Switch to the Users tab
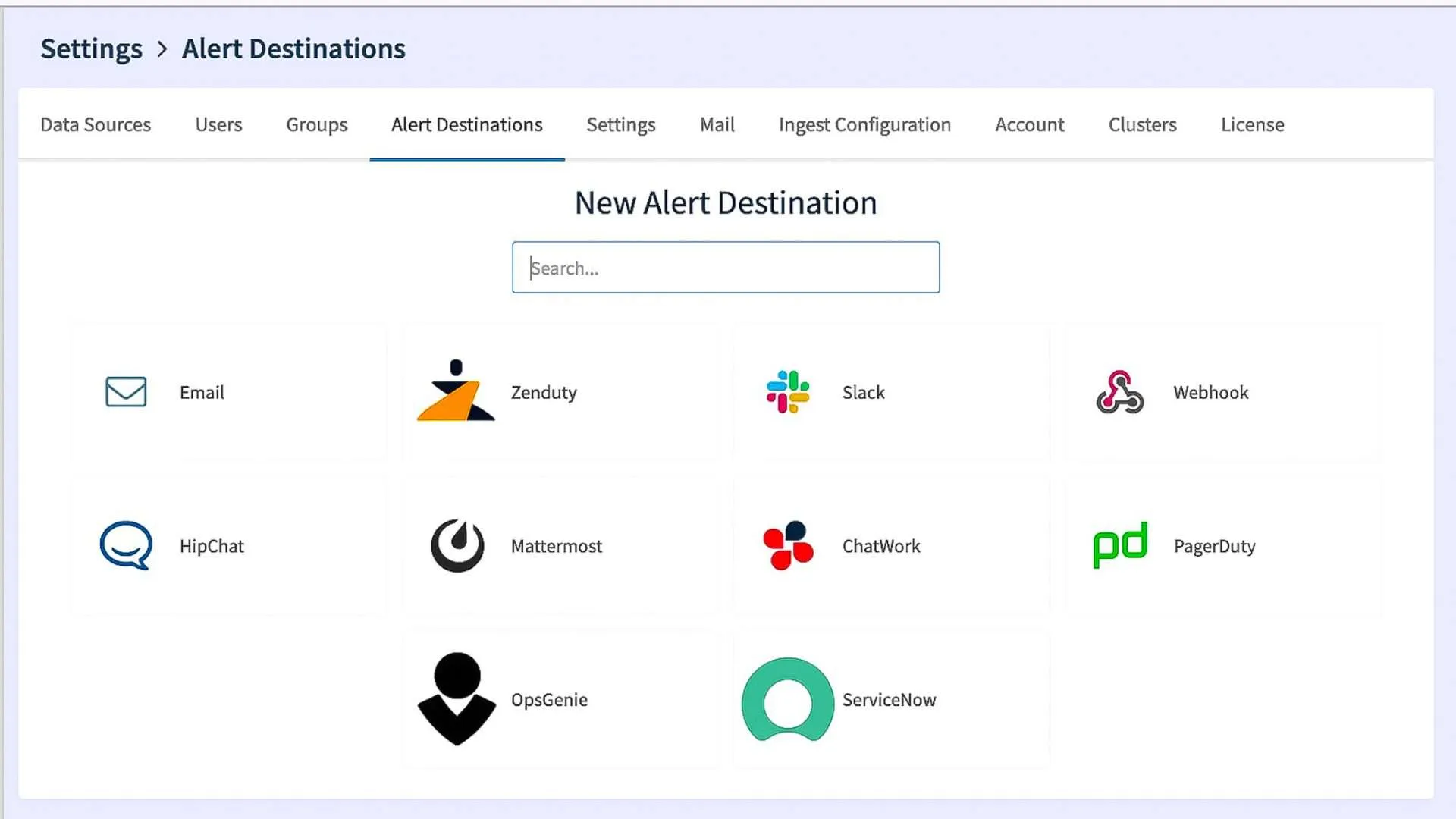Screen dimensions: 1456x819 click(x=218, y=124)
